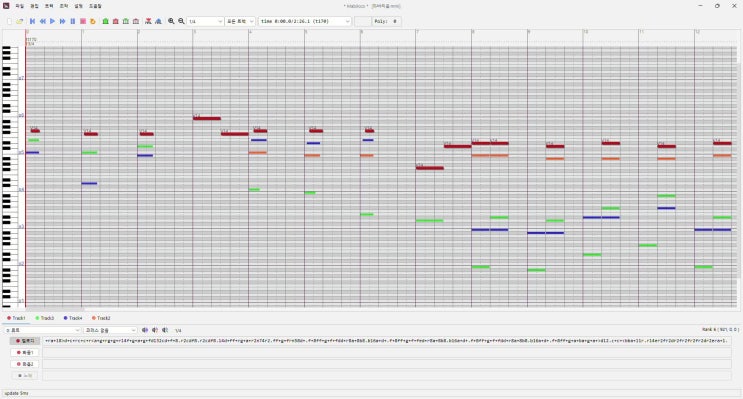
Task: Click the measure 8 marker in the ruler
Action: pyautogui.click(x=473, y=32)
